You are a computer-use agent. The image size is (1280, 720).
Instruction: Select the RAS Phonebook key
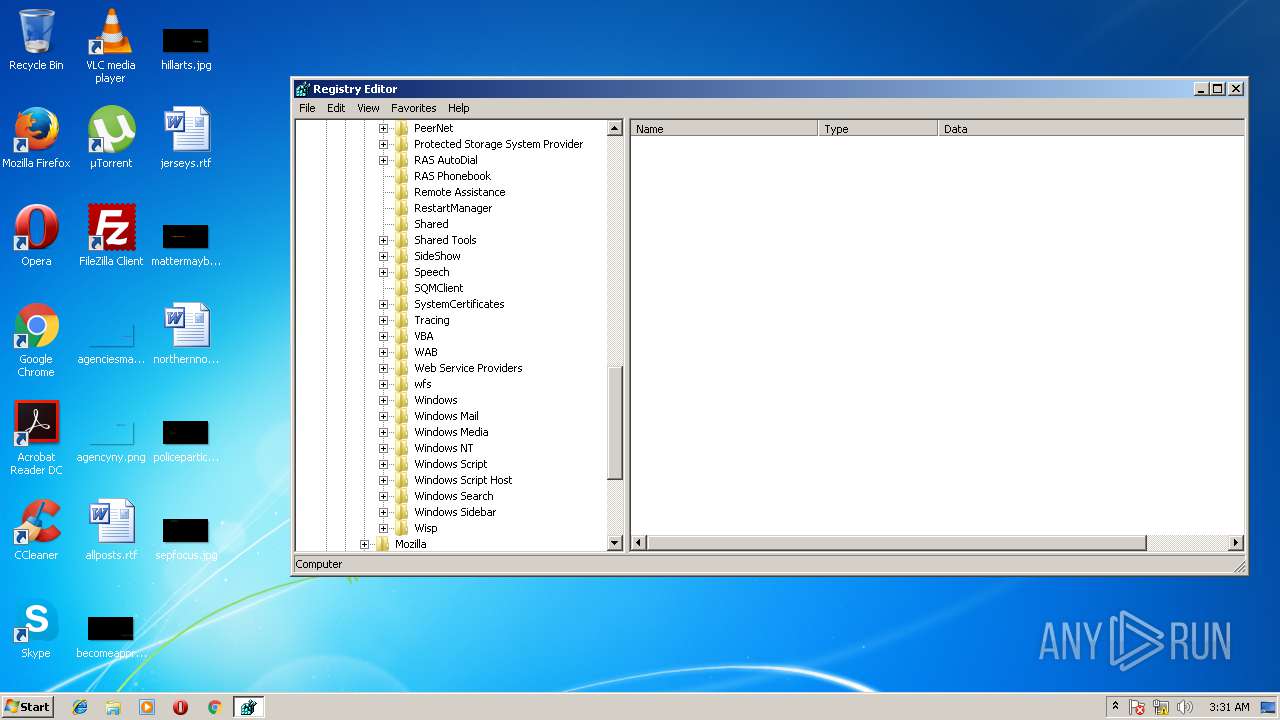coord(452,176)
